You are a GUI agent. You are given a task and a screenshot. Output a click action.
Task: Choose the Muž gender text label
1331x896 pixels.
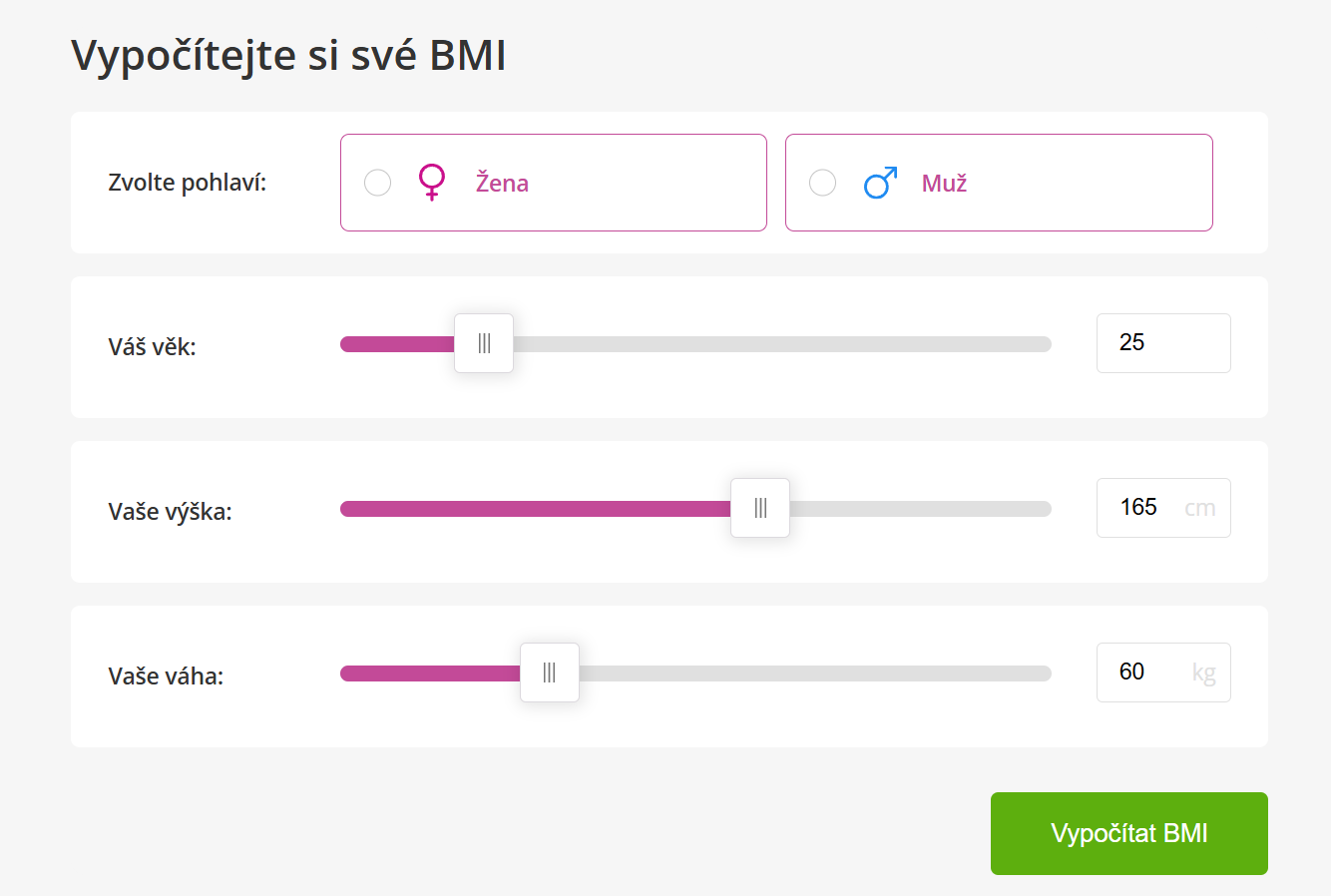tap(944, 183)
